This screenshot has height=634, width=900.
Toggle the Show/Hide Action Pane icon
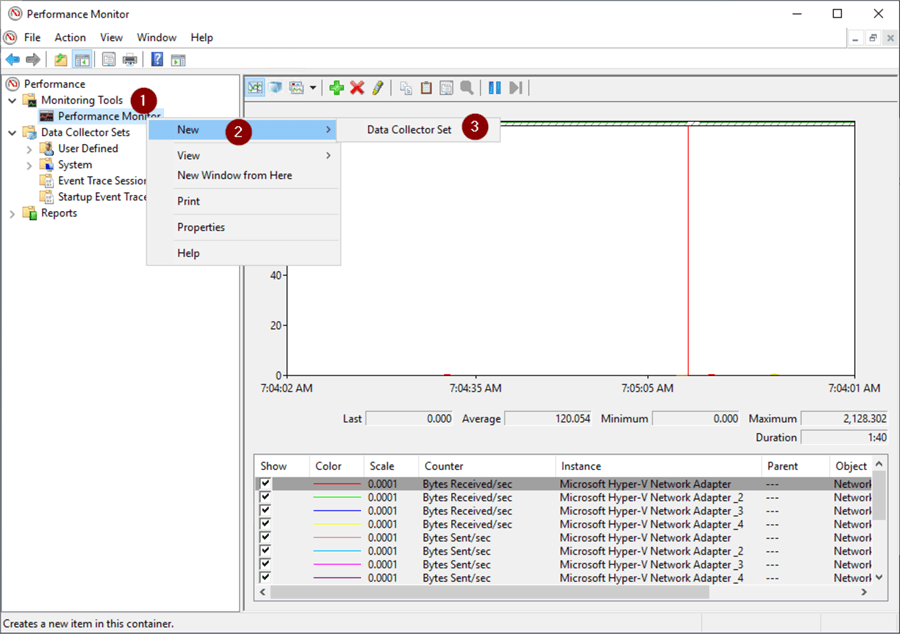pyautogui.click(x=179, y=59)
